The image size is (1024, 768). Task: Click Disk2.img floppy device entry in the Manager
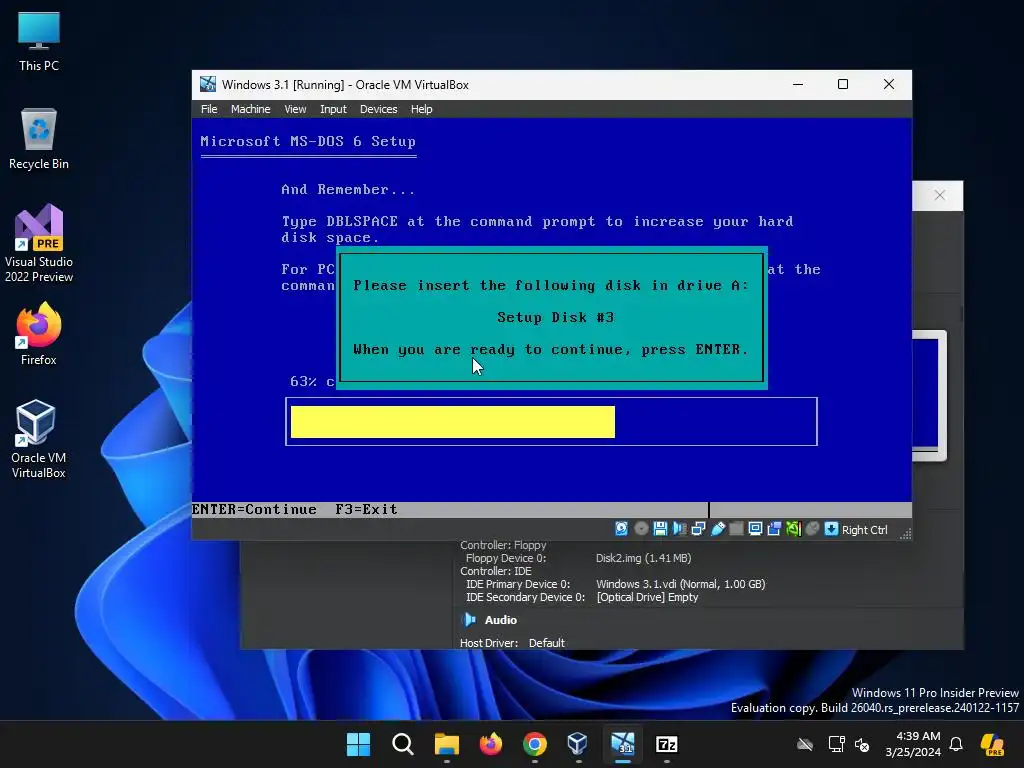pos(643,558)
